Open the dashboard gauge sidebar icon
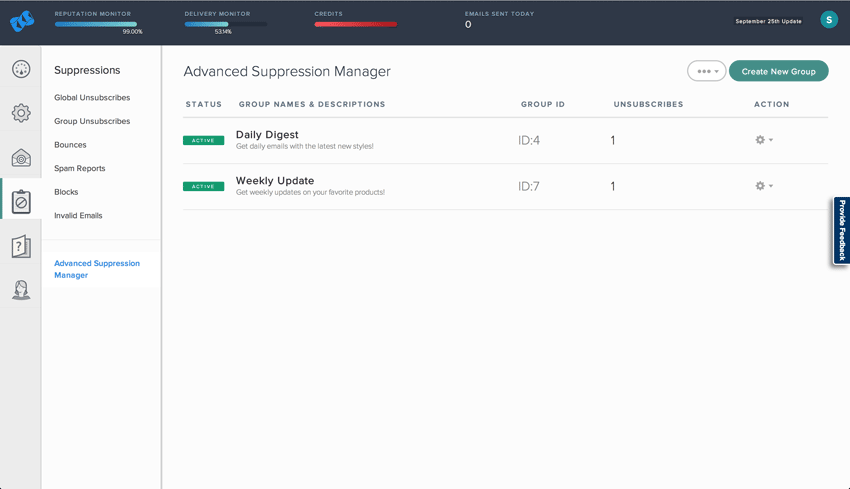Screen dimensions: 850x489 [x=21, y=69]
